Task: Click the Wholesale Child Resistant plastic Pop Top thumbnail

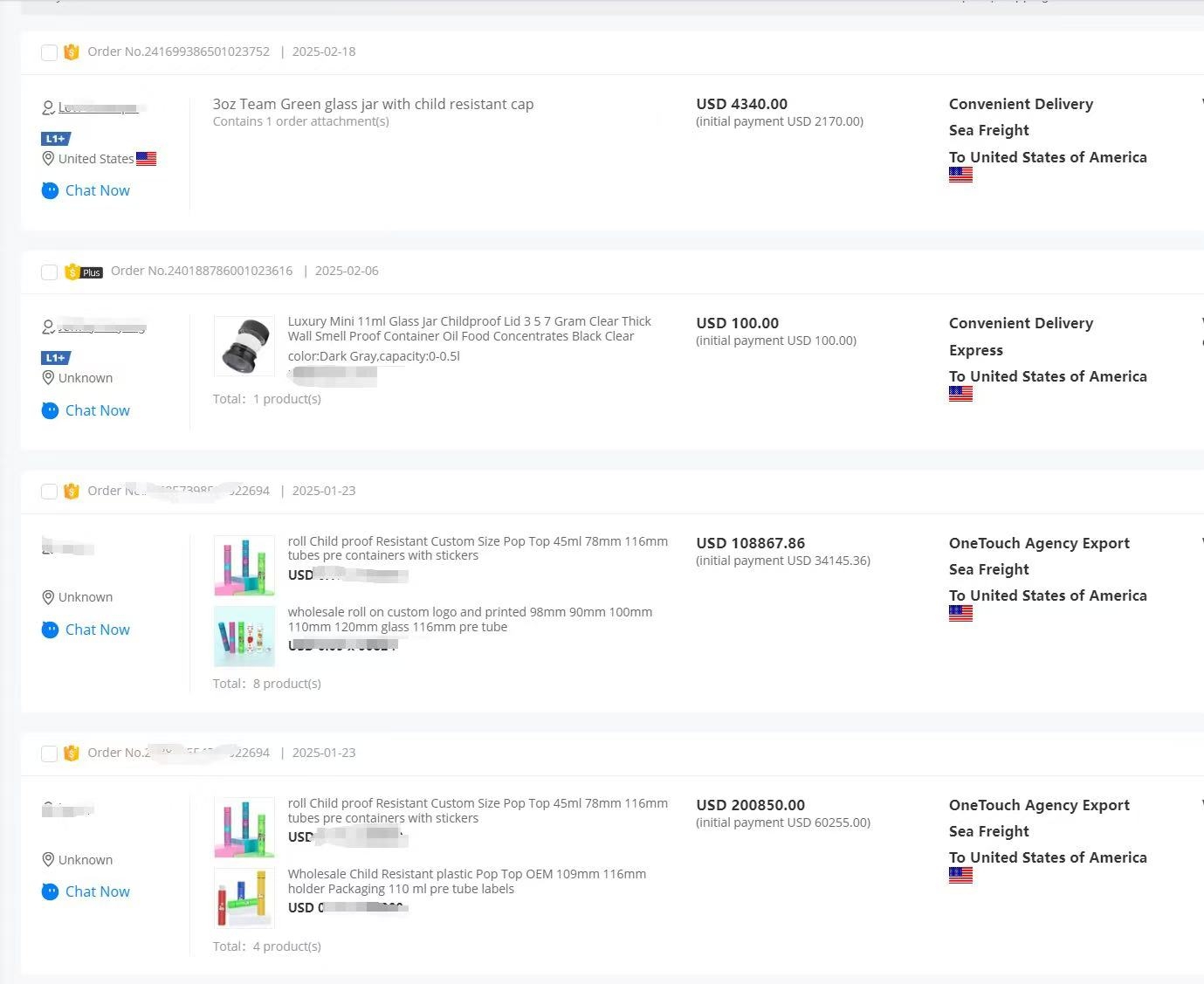Action: pos(244,898)
